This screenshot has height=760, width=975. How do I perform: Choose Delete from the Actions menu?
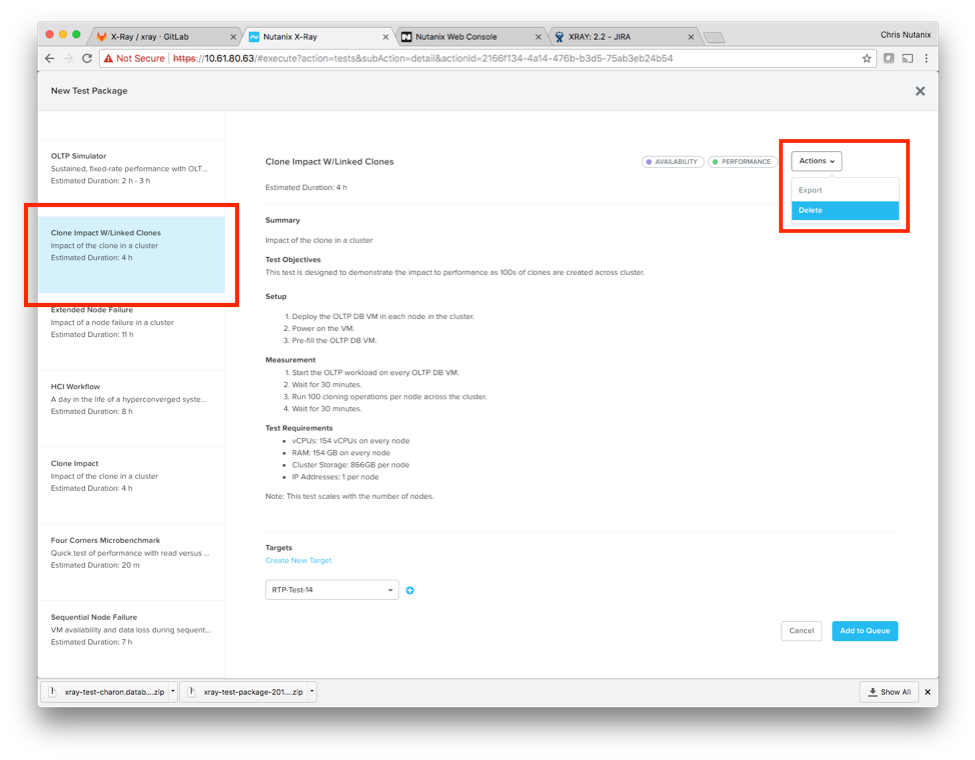[x=845, y=211]
